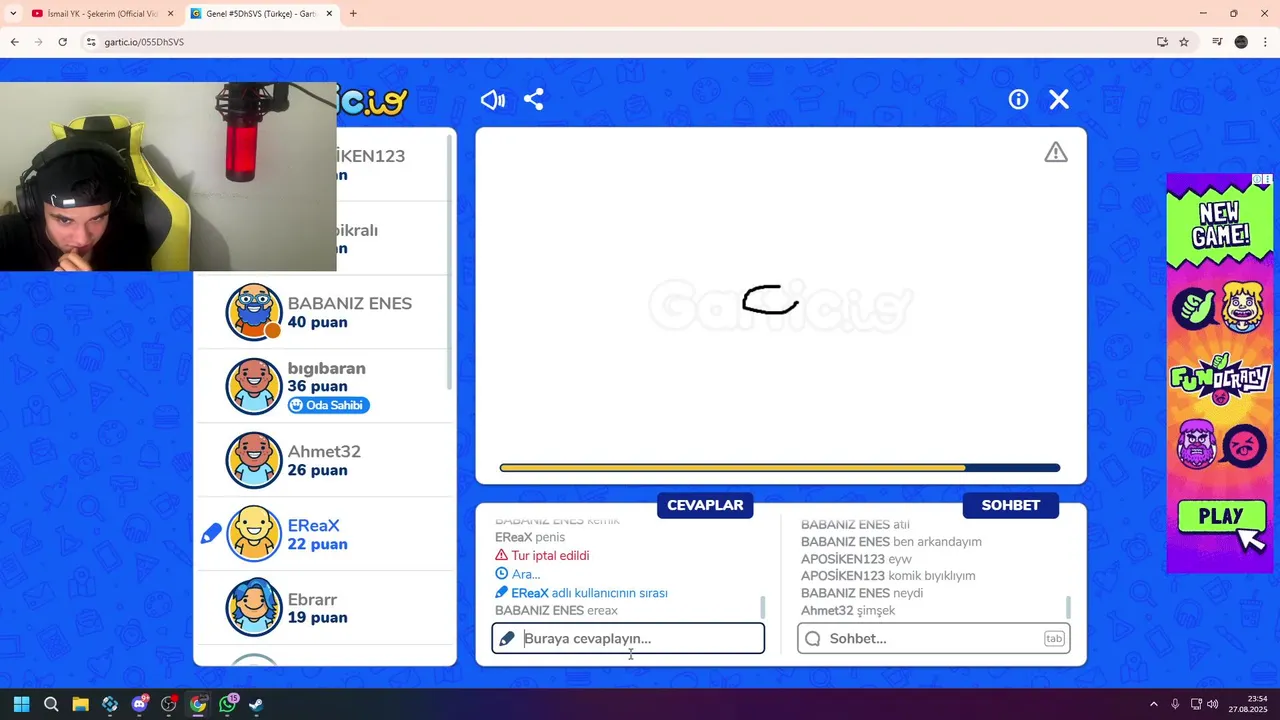Screen dimensions: 1280x720
Task: Open Steam from the taskbar
Action: click(x=256, y=704)
